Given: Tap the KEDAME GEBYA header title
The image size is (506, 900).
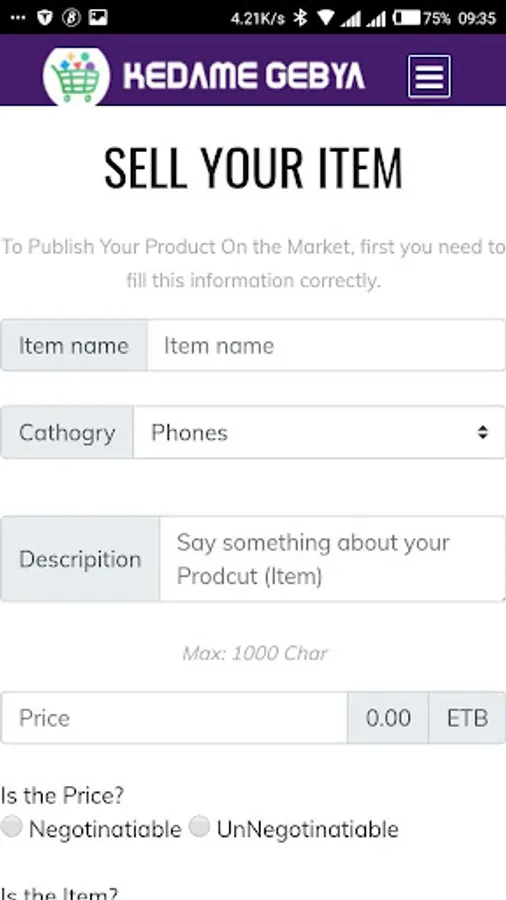Looking at the screenshot, I should [x=244, y=76].
